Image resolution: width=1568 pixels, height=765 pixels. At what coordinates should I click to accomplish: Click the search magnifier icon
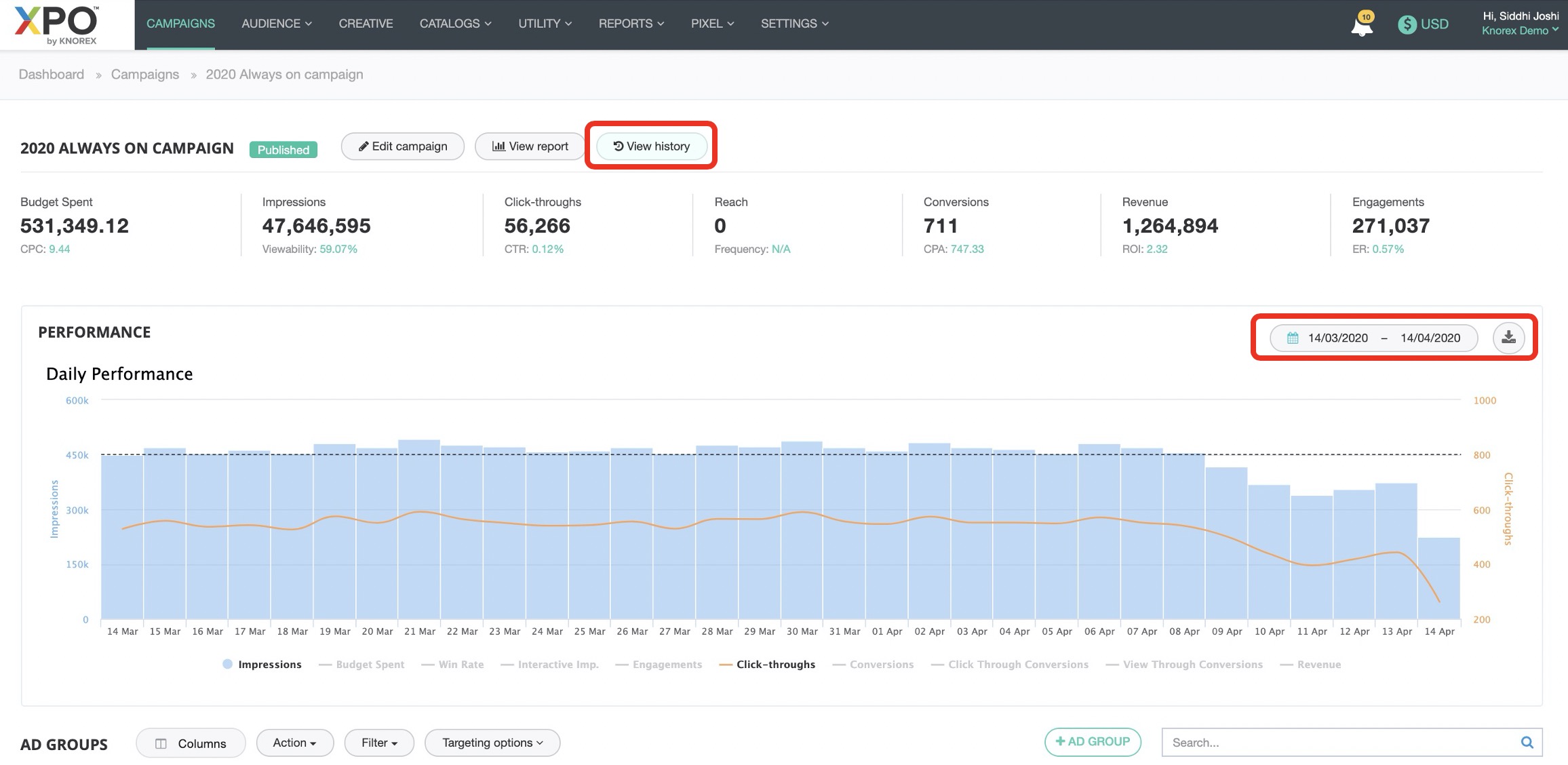click(x=1527, y=742)
